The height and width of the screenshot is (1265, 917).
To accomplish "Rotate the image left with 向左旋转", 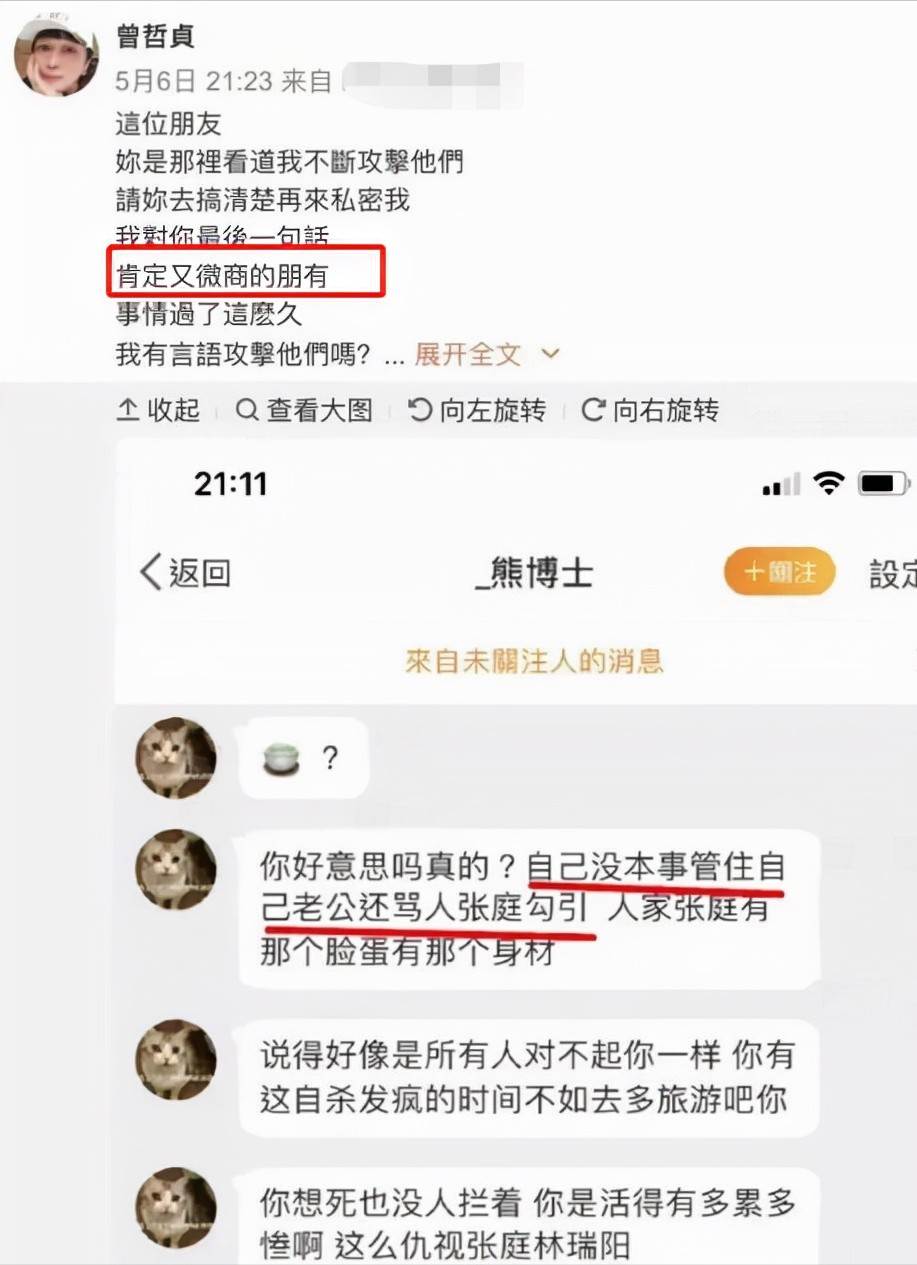I will tap(478, 410).
